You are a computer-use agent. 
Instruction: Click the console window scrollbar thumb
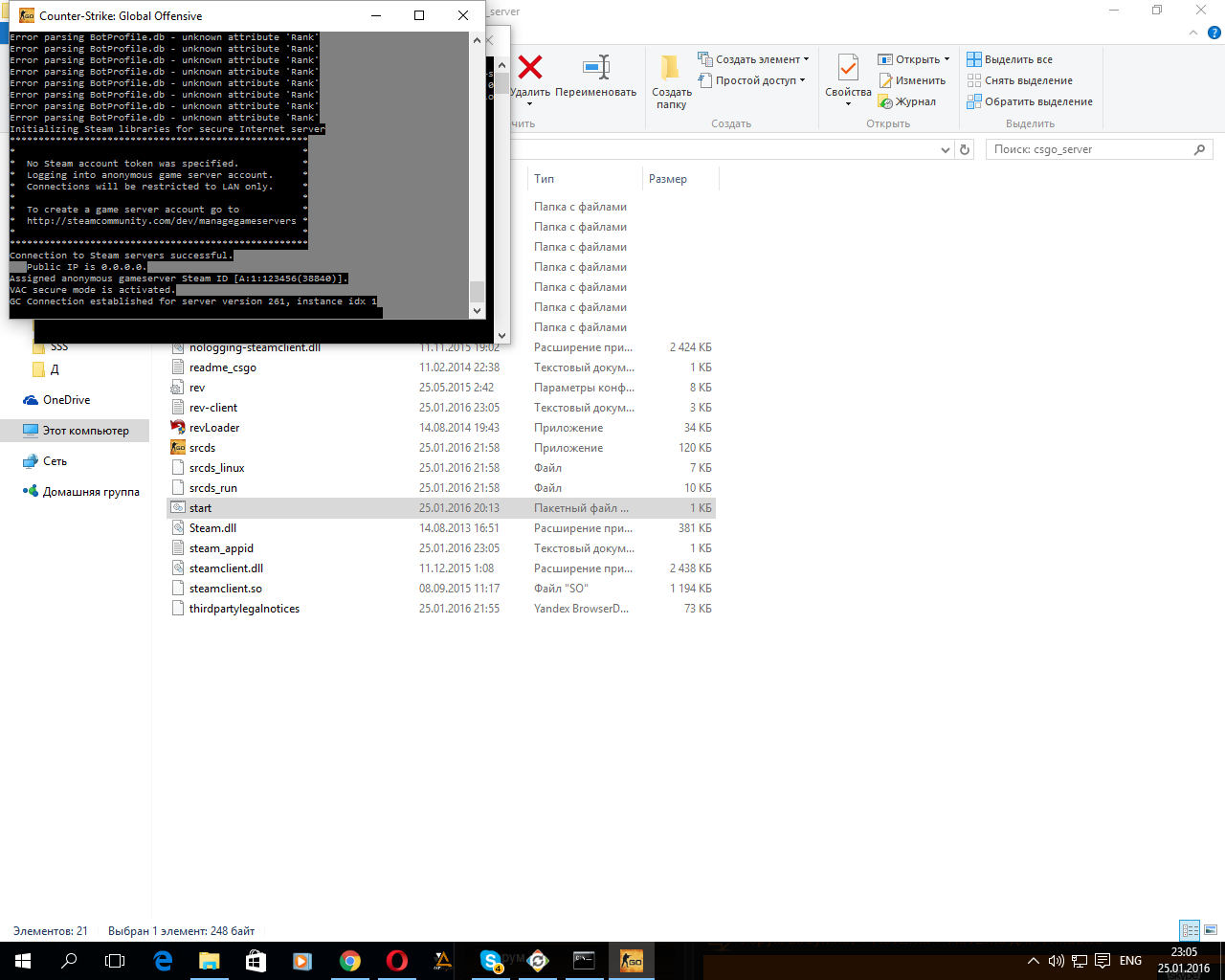pyautogui.click(x=478, y=291)
